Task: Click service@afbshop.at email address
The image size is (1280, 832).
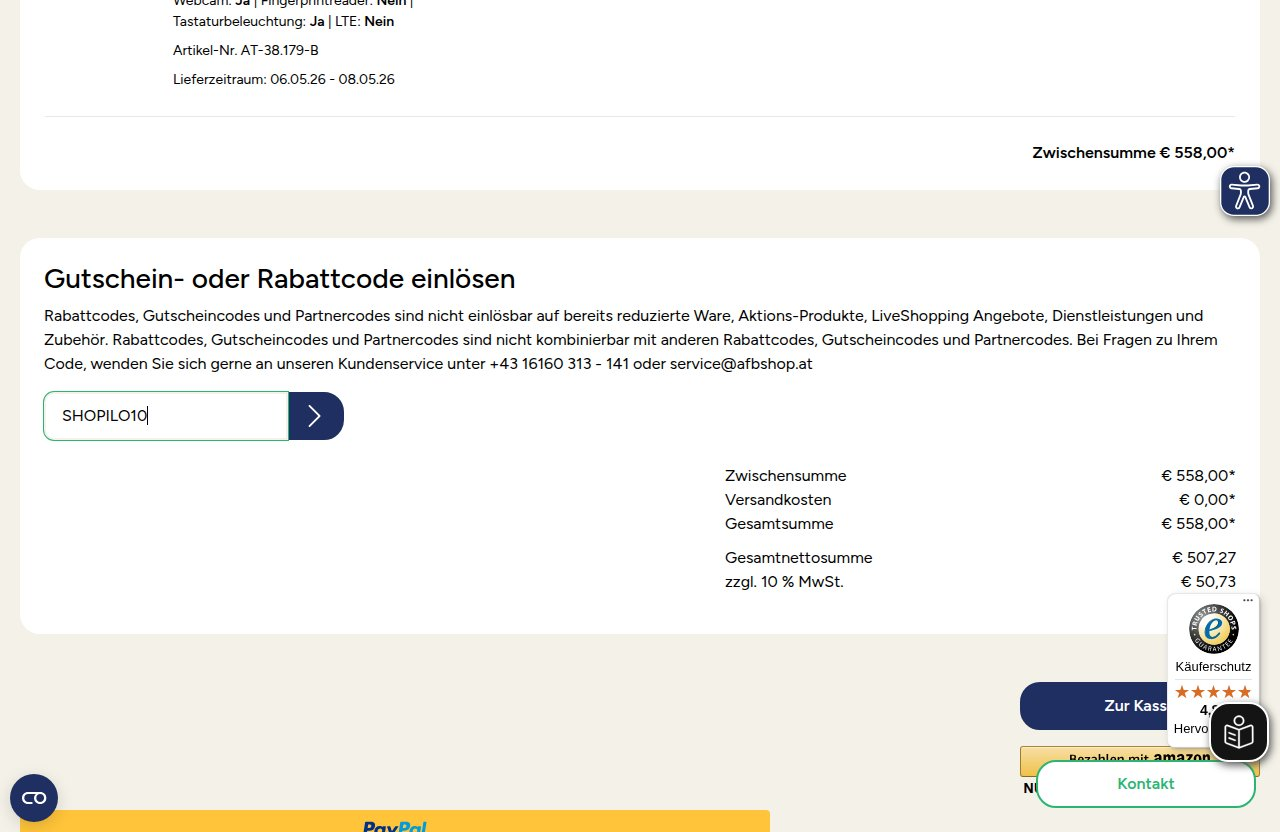Action: (741, 364)
